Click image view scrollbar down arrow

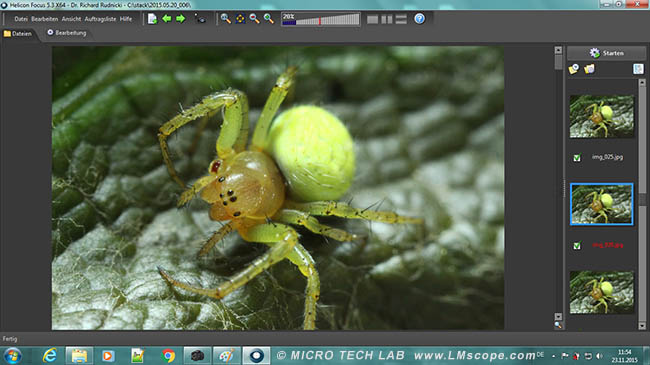point(558,316)
